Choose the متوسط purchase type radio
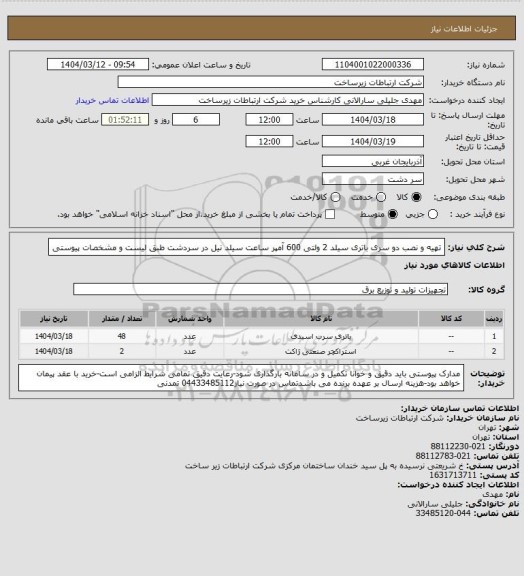 (x=393, y=215)
